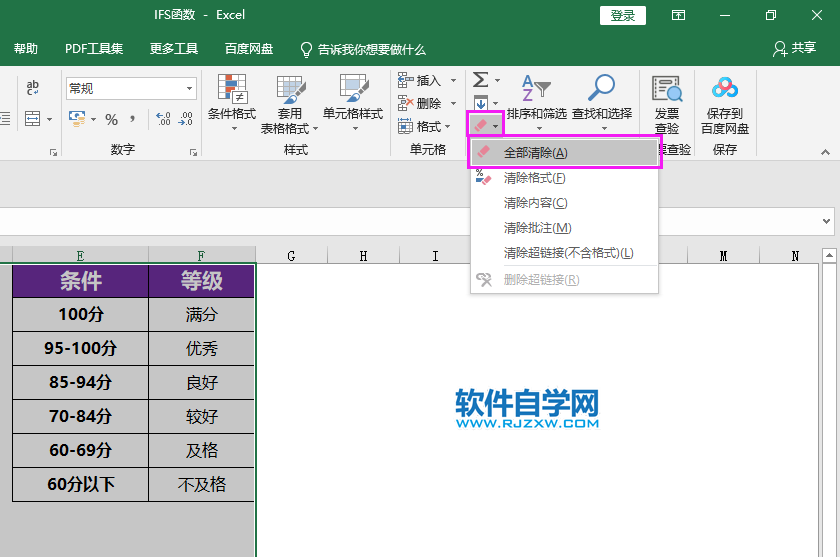Screen dimensions: 840x557
Task: Click Decrease Decimal icon
Action: (185, 118)
